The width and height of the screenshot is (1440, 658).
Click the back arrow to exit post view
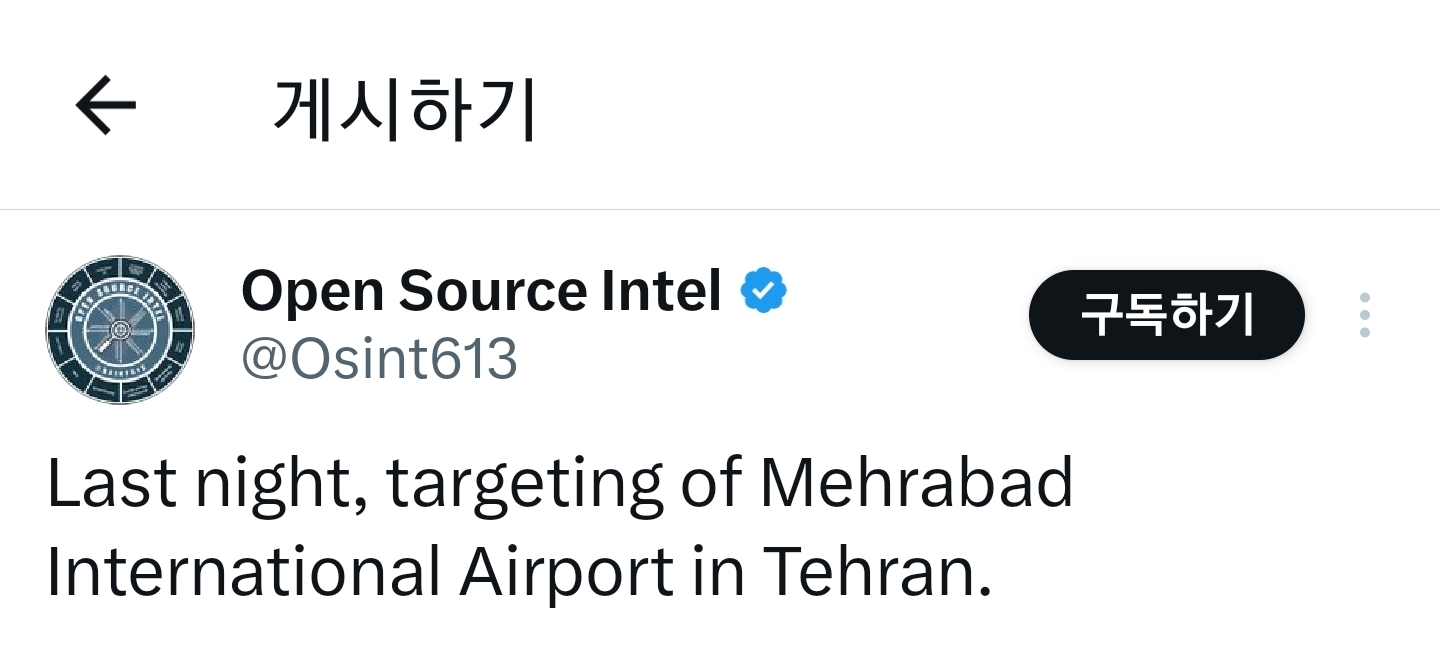pos(104,104)
